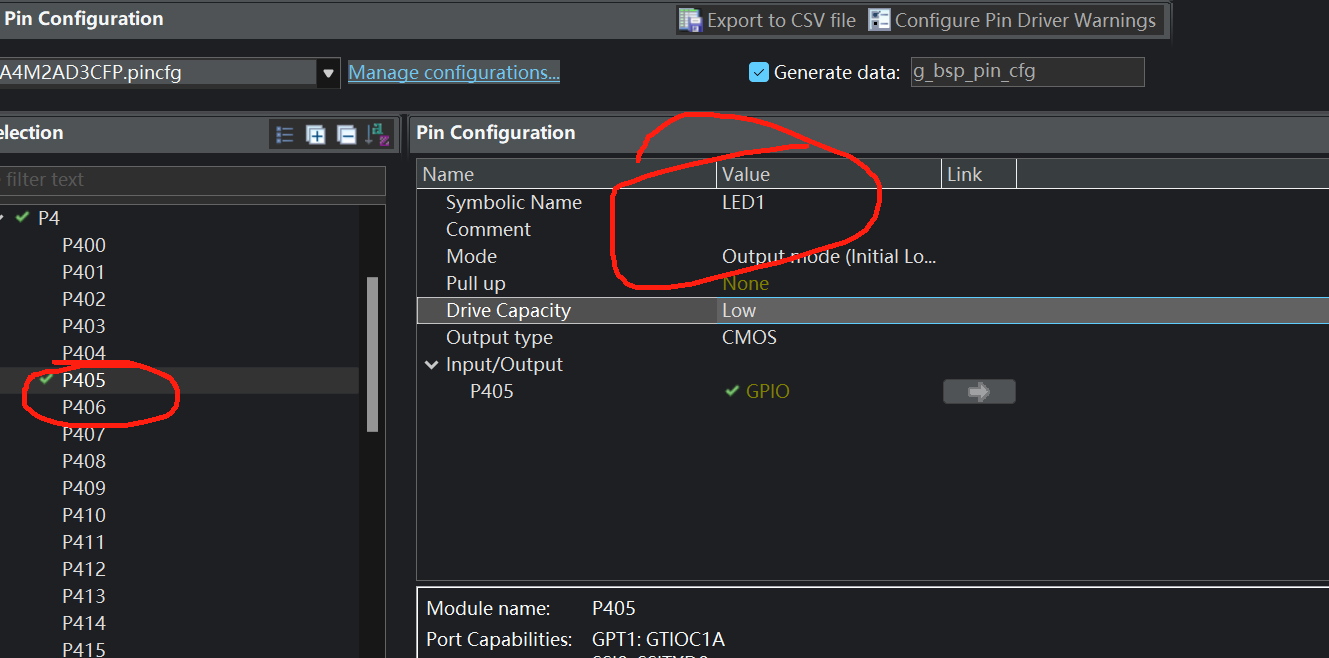Switch pin tree to flat list view

click(285, 134)
